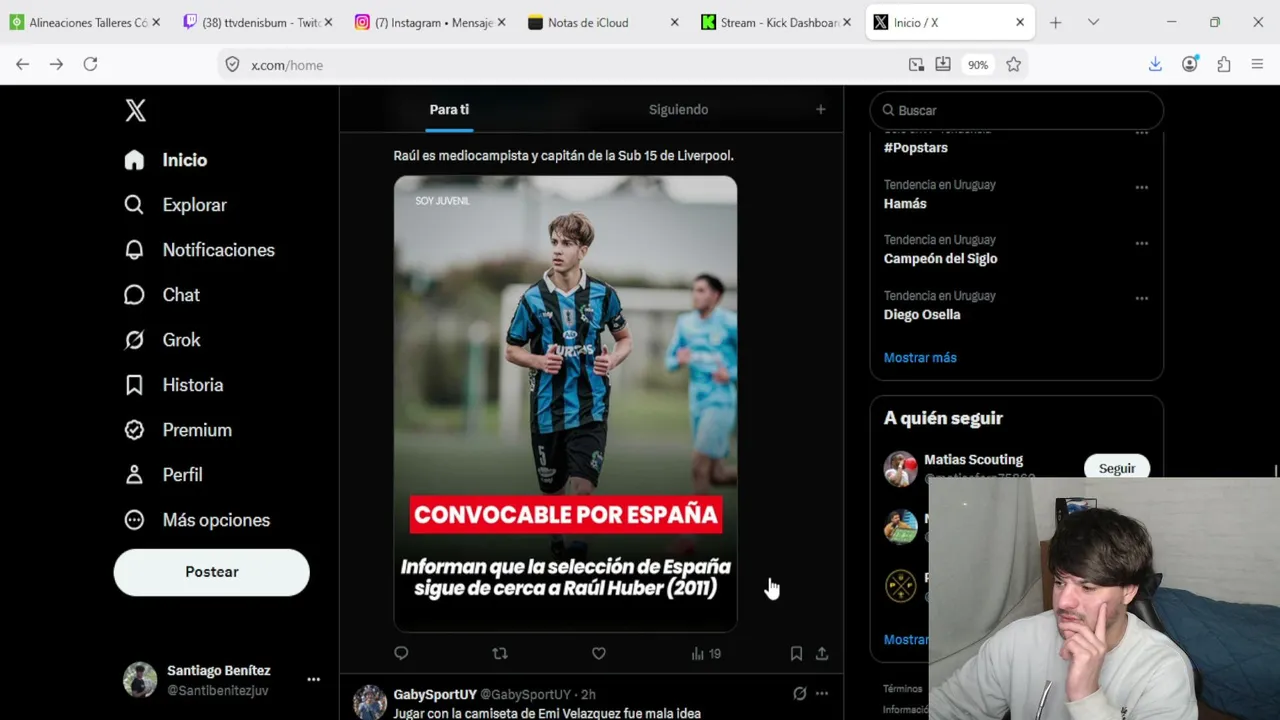
Task: Bookmark this page with star icon
Action: 1014,64
